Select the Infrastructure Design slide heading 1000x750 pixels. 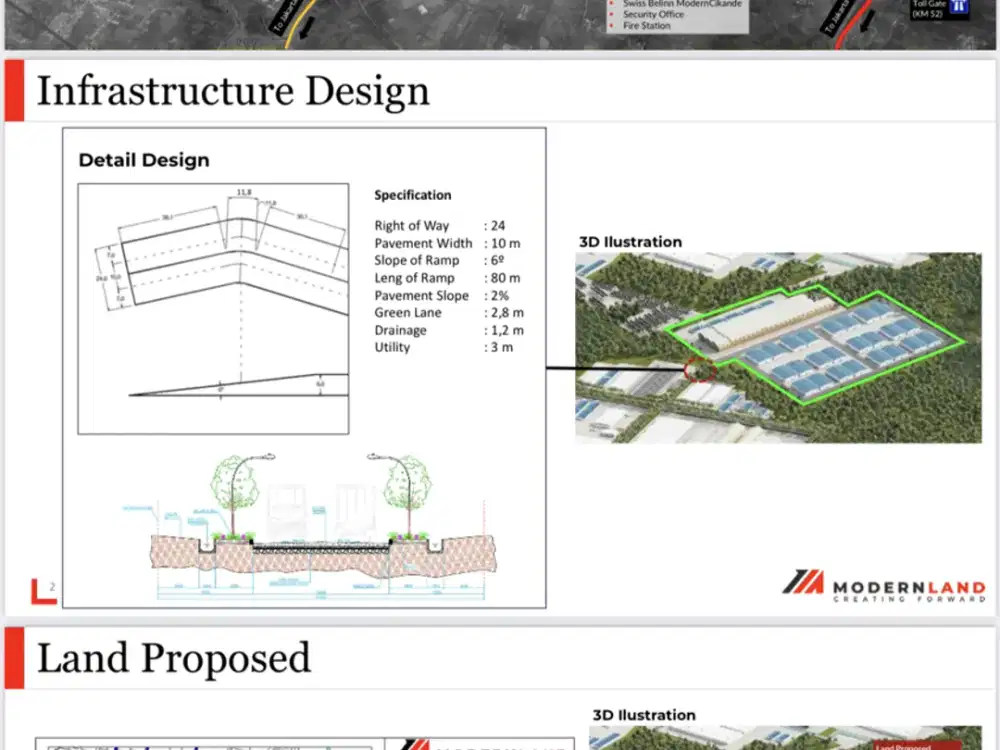(x=233, y=91)
